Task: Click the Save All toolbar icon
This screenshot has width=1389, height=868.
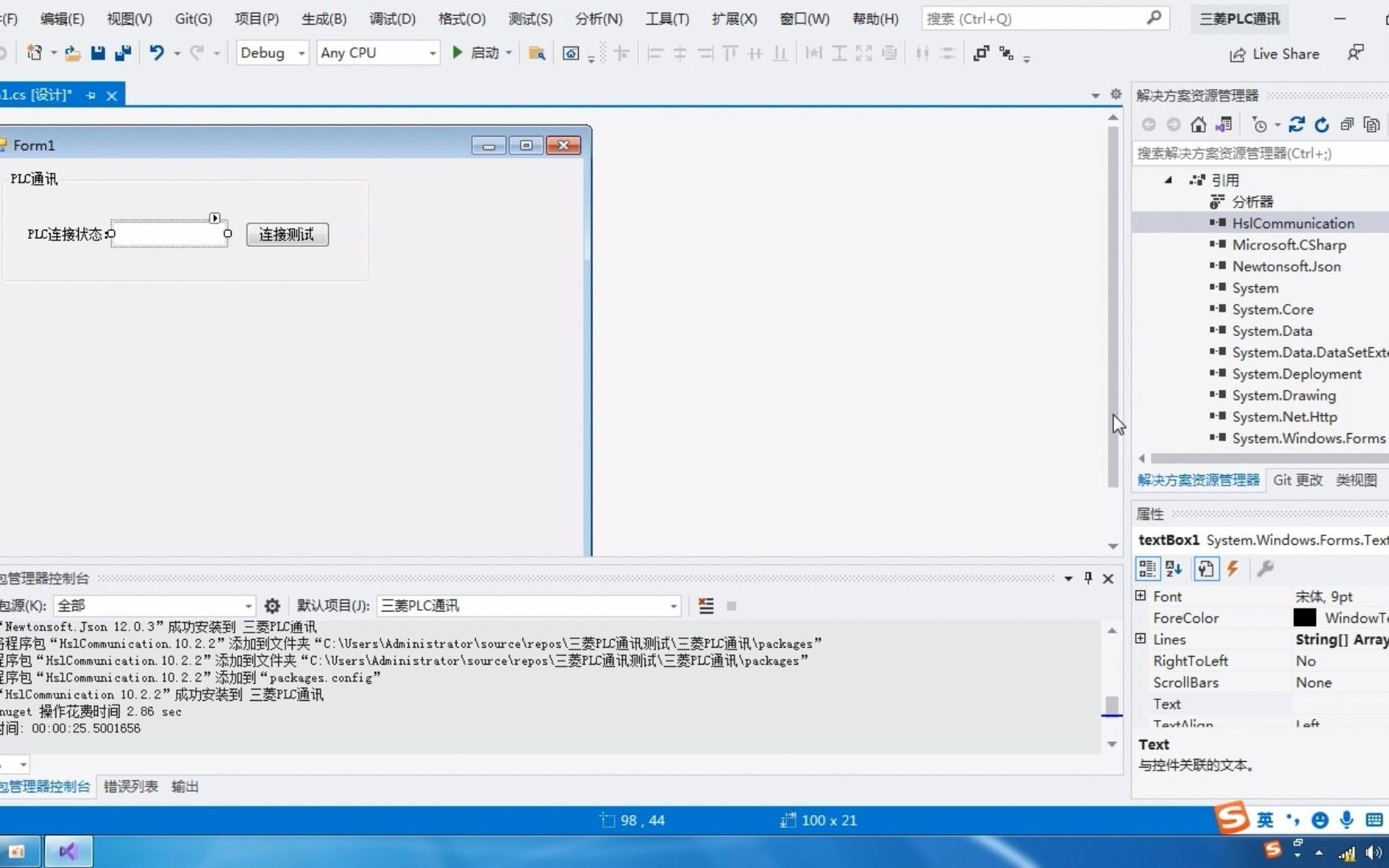Action: [x=122, y=53]
